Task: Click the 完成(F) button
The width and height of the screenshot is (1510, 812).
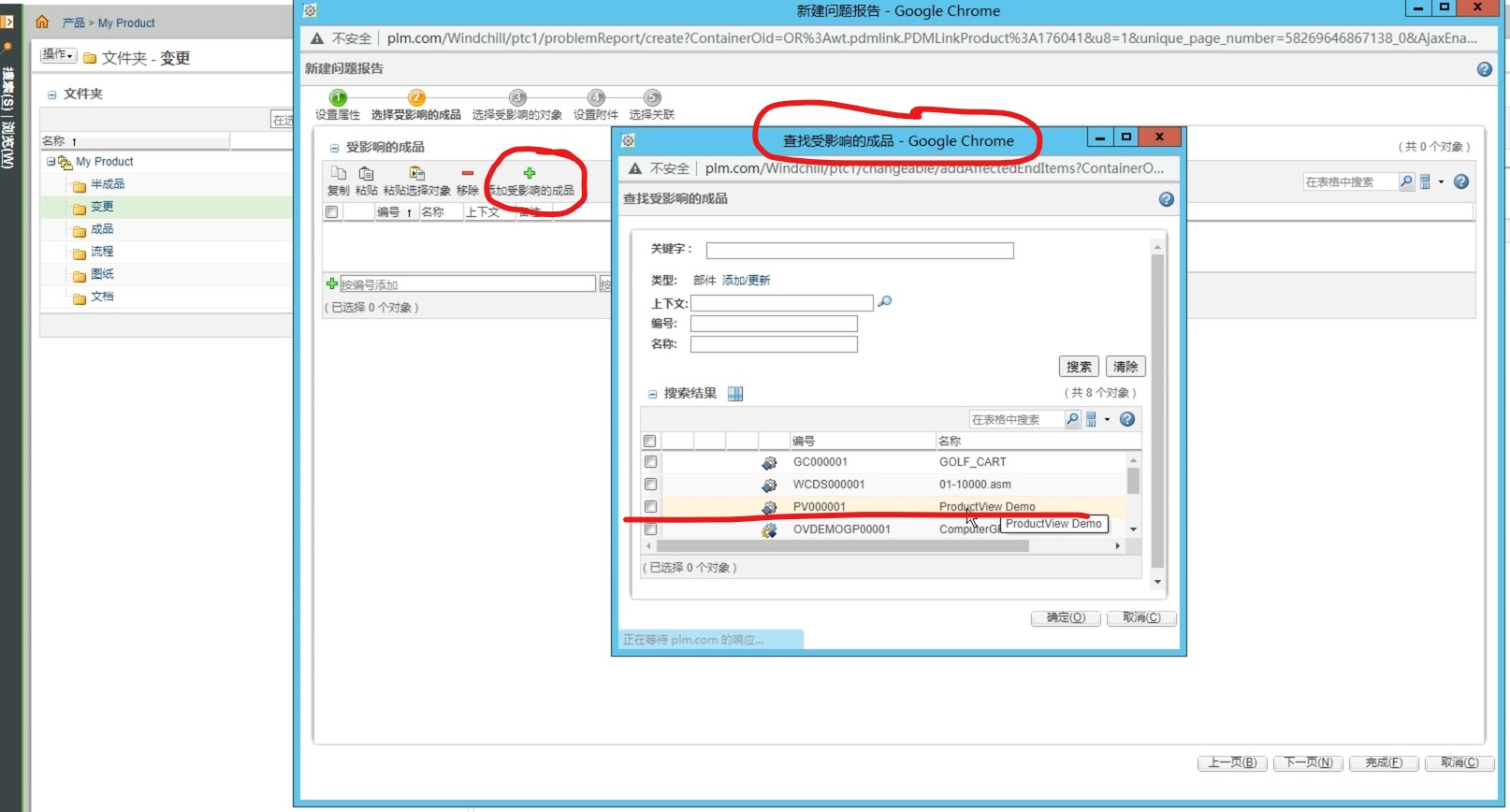Action: click(x=1384, y=762)
